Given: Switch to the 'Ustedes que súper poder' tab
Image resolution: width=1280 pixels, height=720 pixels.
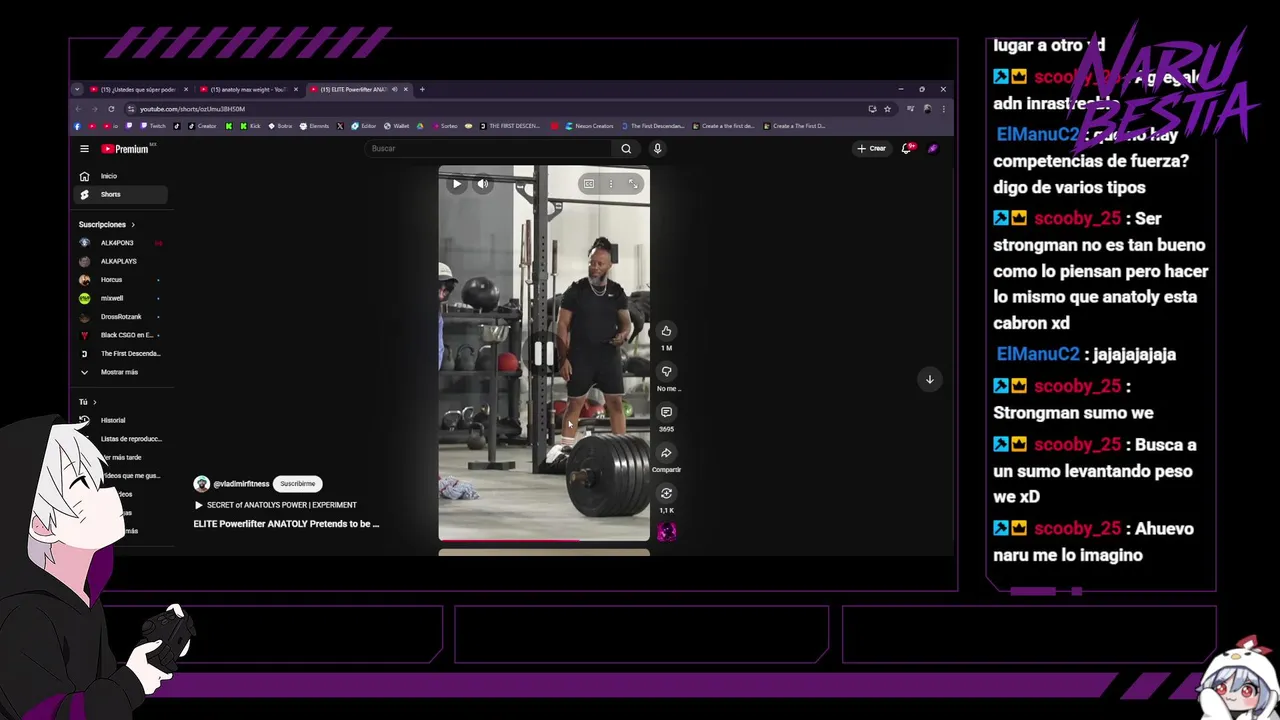Looking at the screenshot, I should tap(138, 90).
